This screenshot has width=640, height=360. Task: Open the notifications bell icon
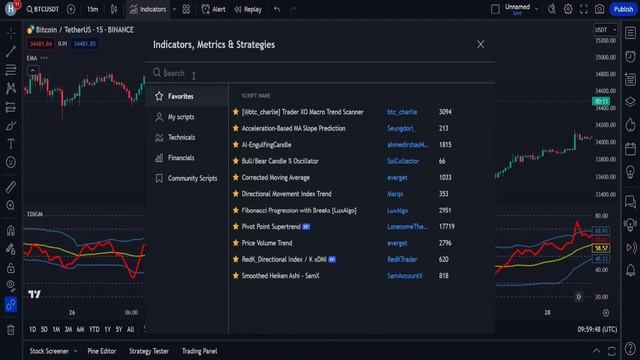(x=631, y=270)
